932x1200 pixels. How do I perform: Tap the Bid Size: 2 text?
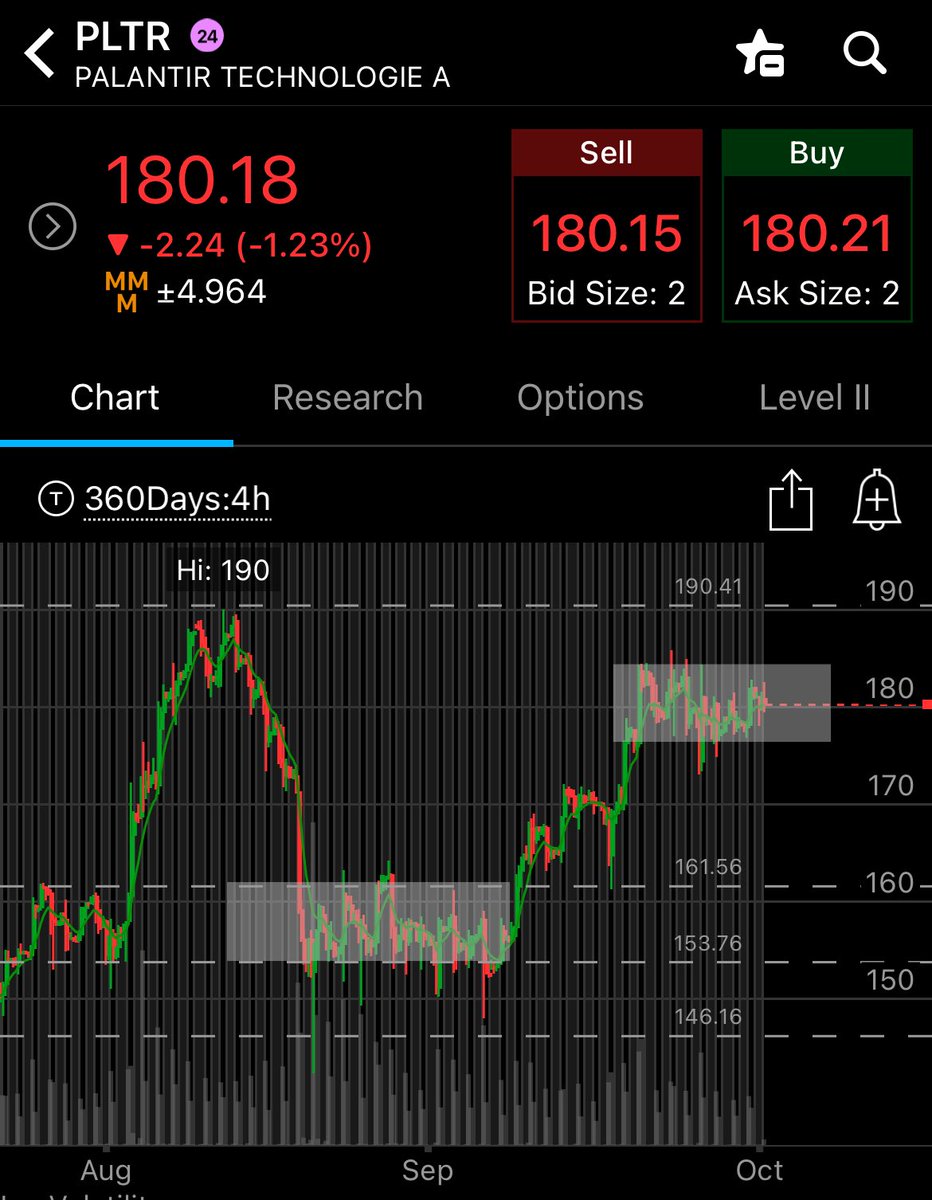coord(606,293)
